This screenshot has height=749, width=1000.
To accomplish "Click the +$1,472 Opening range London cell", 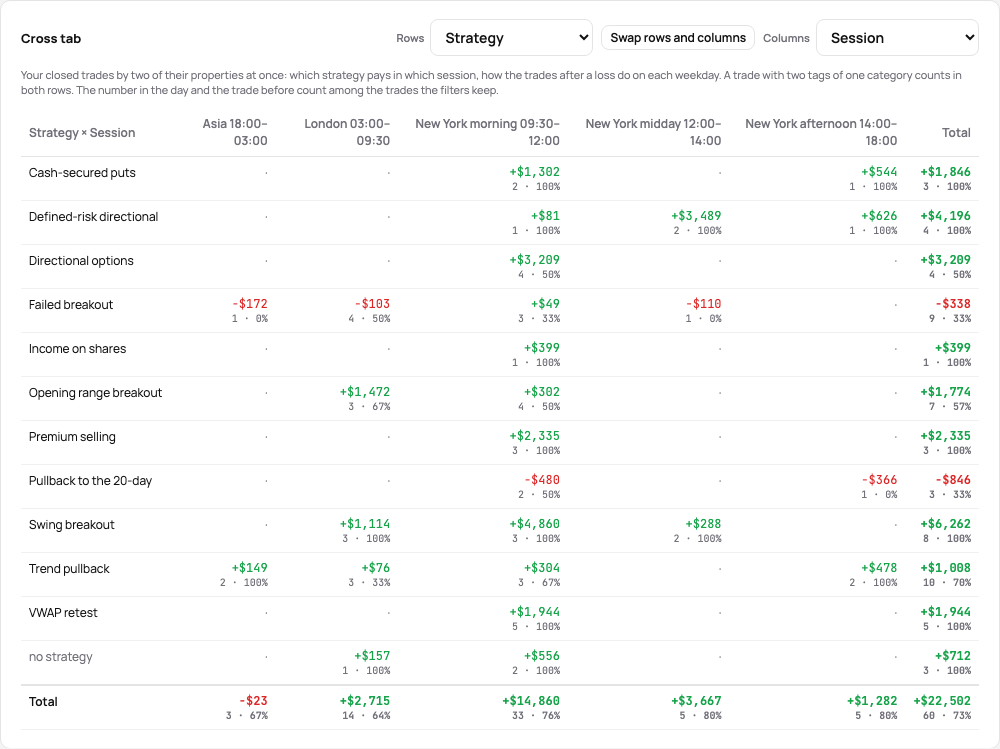I will tap(365, 398).
